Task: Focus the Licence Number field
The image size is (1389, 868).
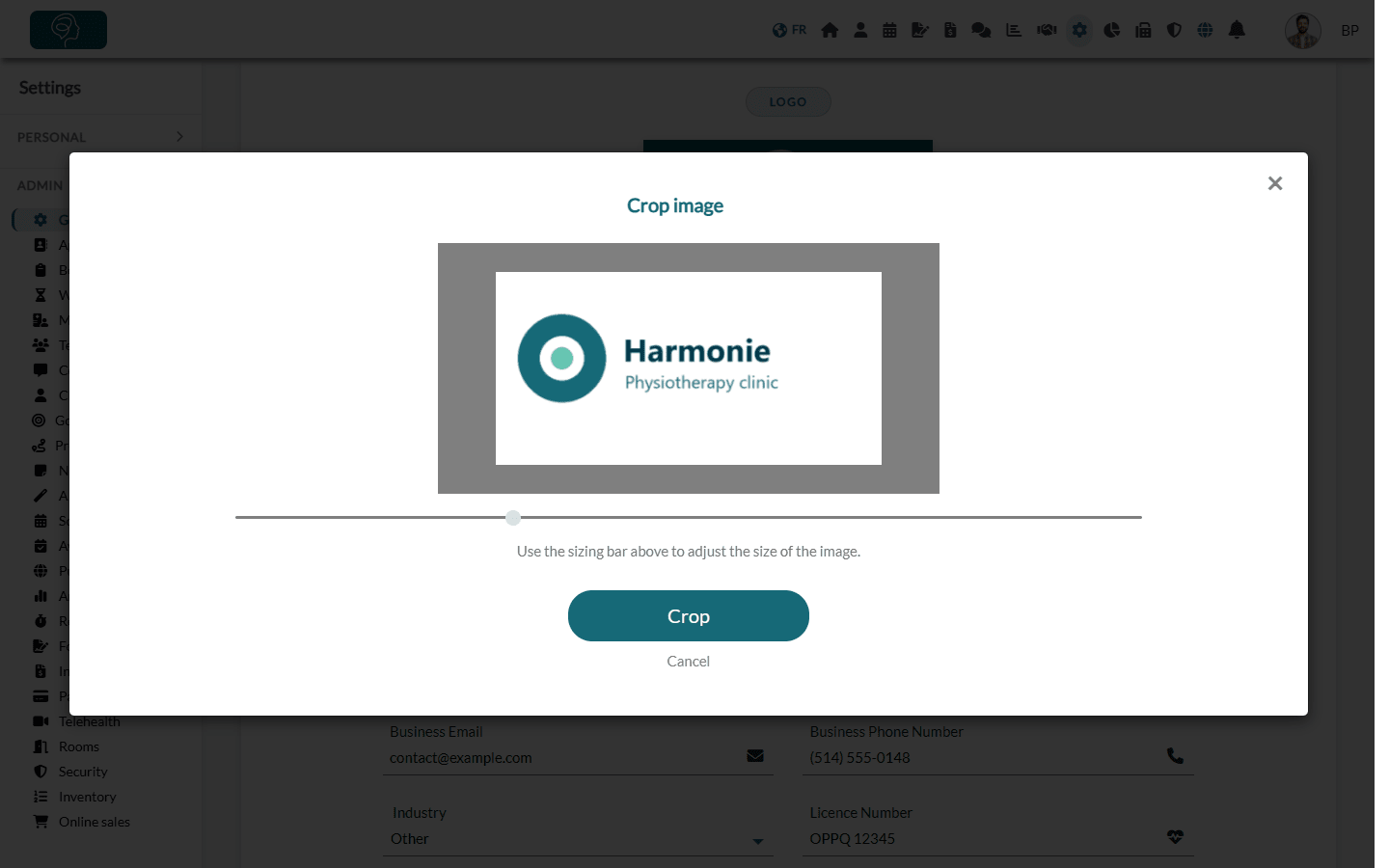Action: click(x=998, y=839)
